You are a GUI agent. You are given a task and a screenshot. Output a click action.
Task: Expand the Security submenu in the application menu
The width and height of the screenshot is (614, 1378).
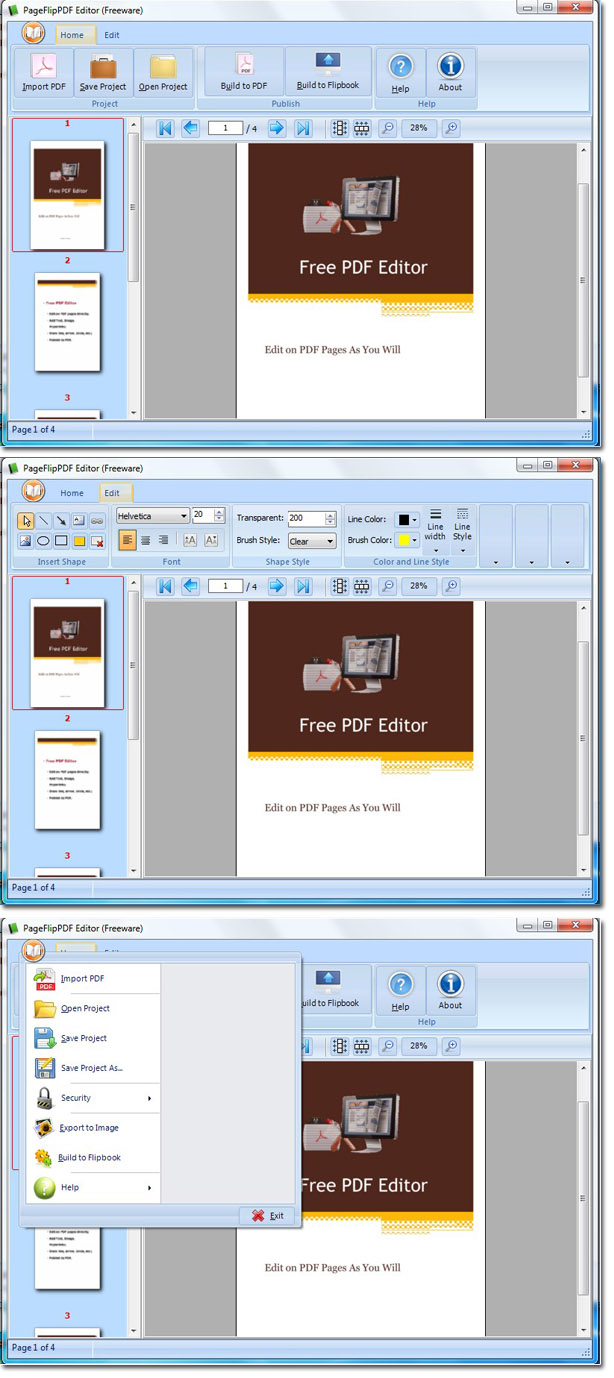93,1098
